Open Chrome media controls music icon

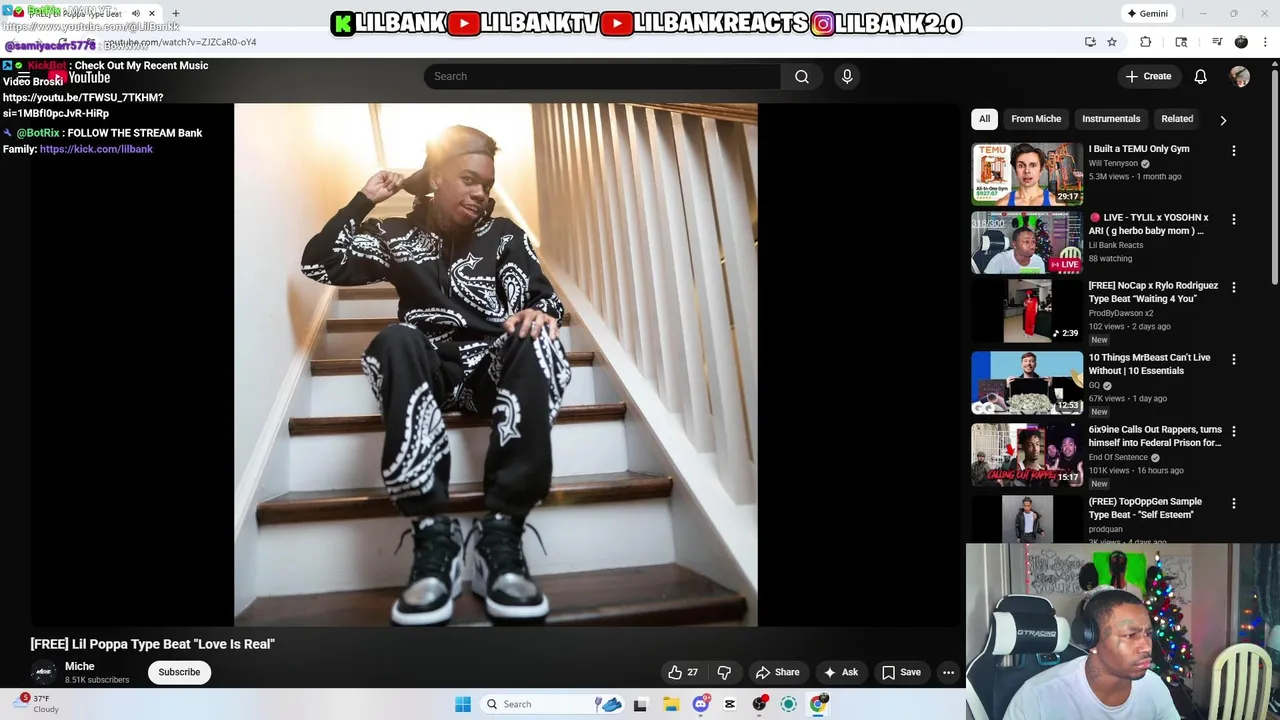point(1217,42)
